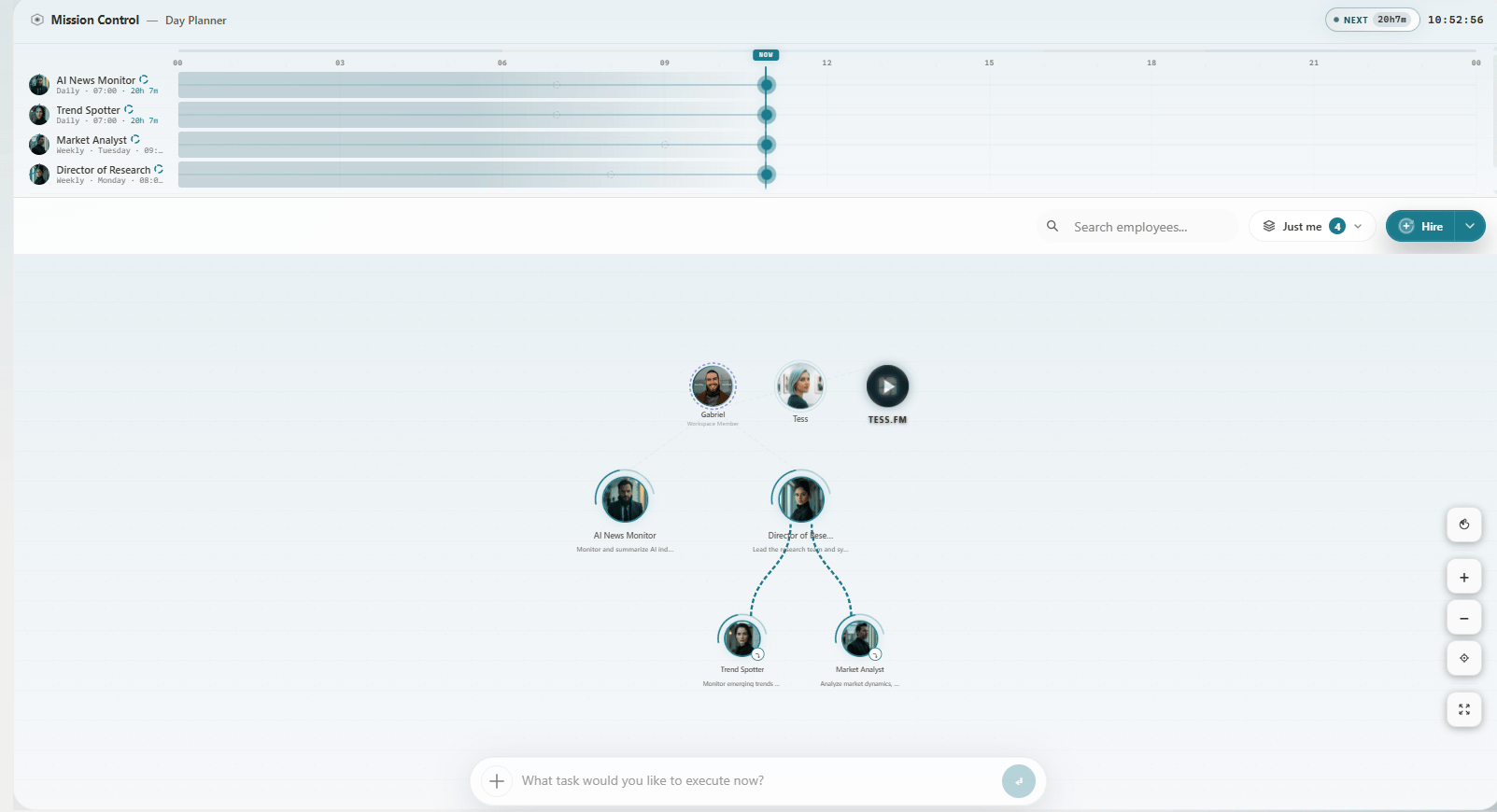Viewport: 1497px width, 812px height.
Task: Toggle fullscreen canvas view
Action: click(1464, 709)
